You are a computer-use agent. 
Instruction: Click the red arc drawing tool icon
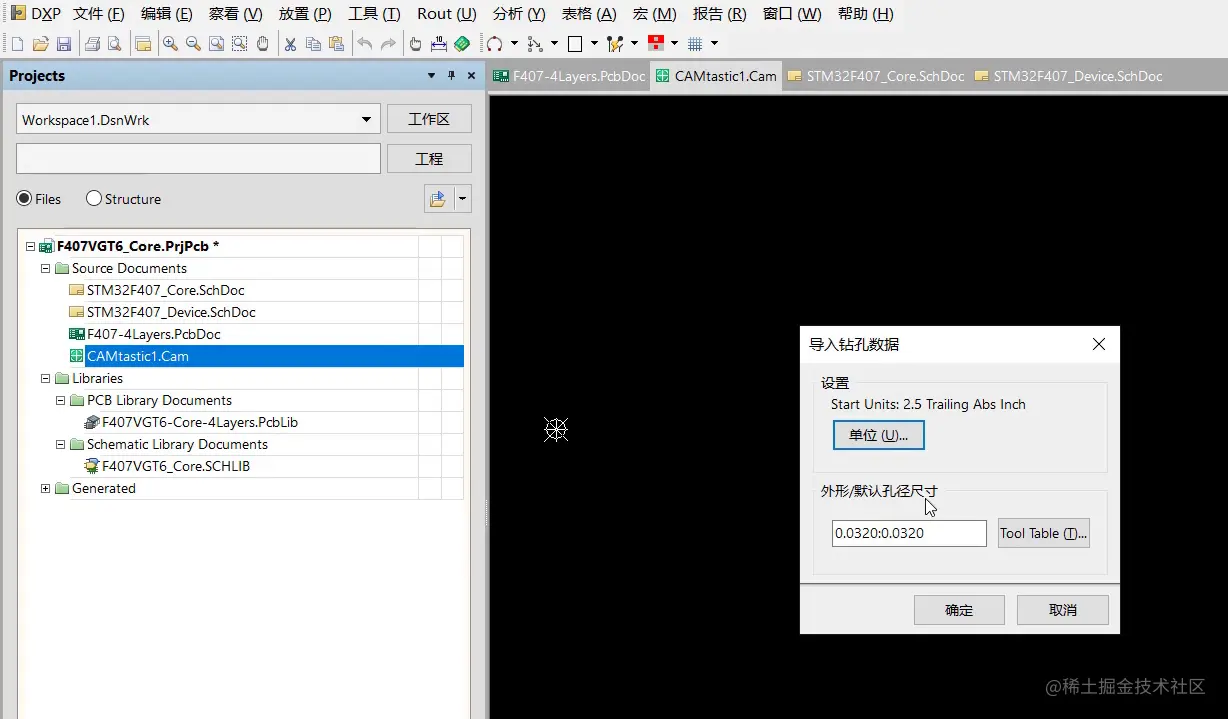point(494,44)
